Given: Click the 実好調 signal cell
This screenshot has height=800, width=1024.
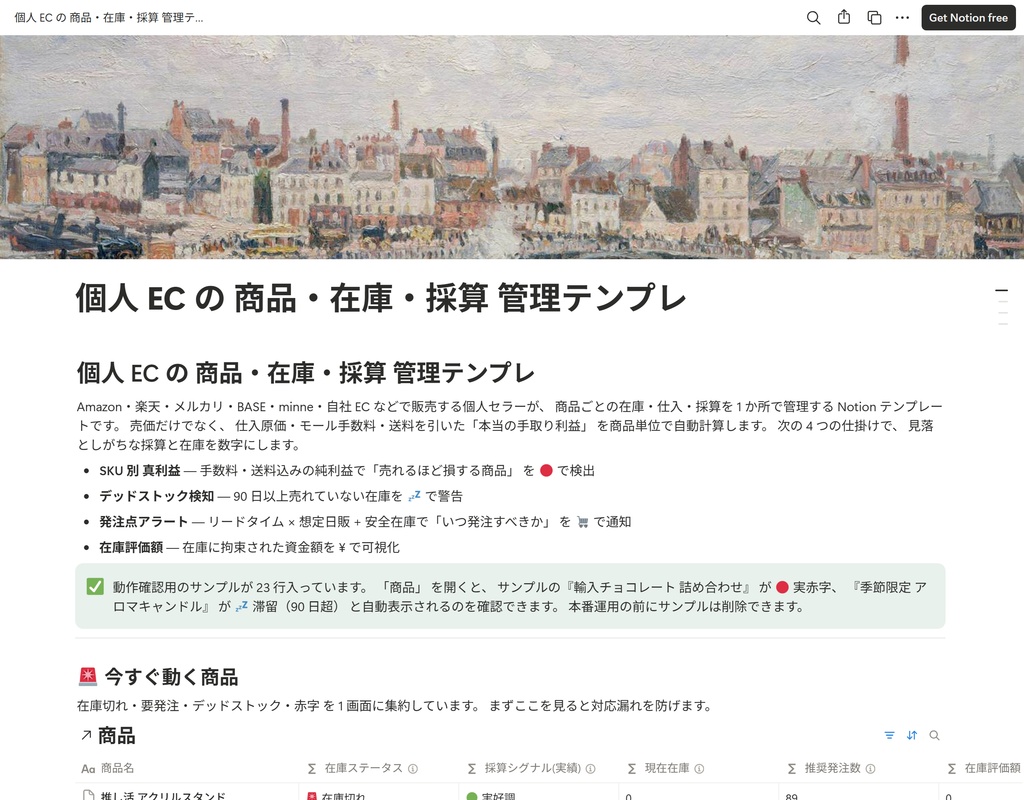Looking at the screenshot, I should [x=539, y=793].
